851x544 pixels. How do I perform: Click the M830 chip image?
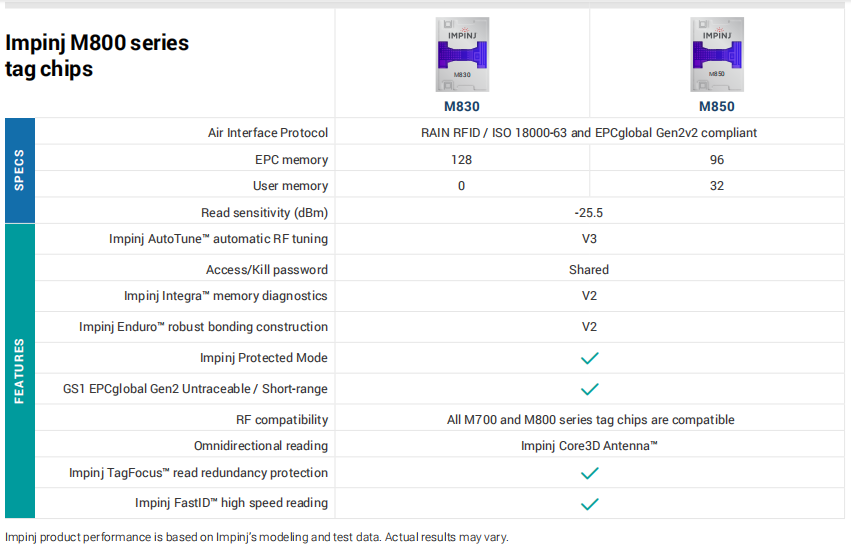coord(462,54)
